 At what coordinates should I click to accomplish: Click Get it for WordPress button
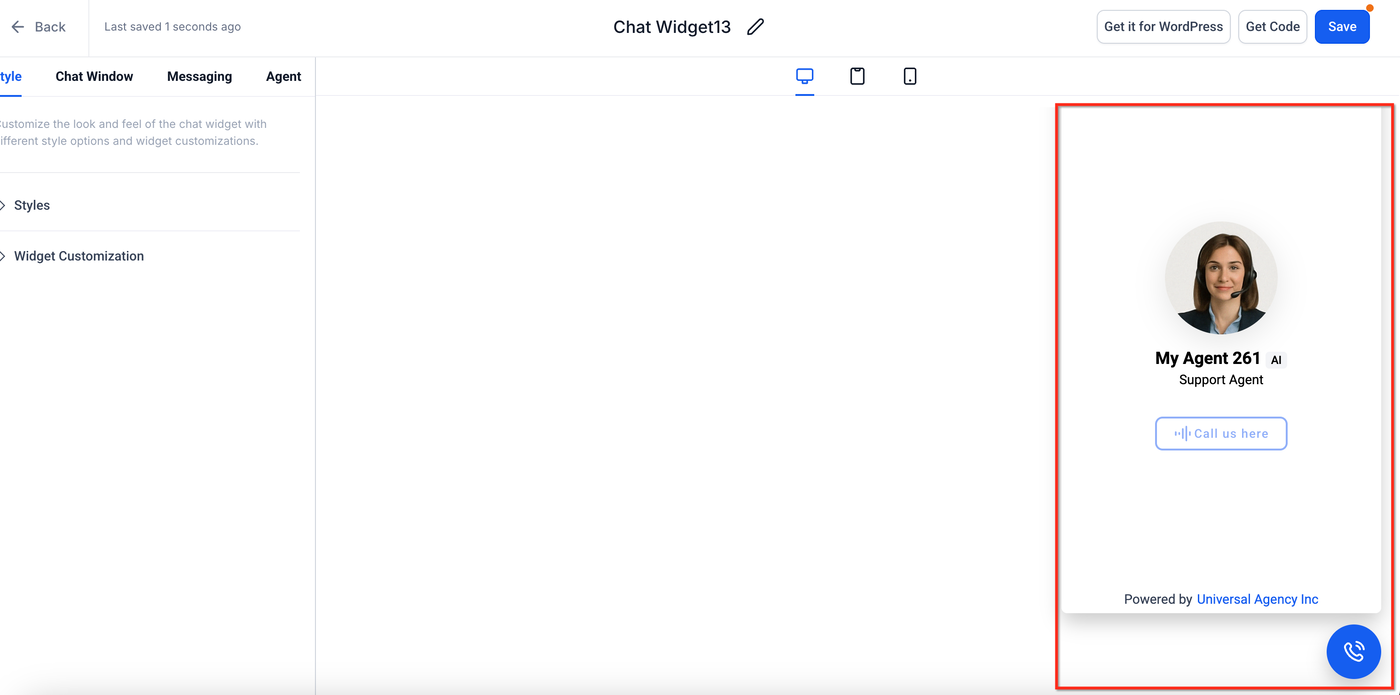tap(1163, 27)
